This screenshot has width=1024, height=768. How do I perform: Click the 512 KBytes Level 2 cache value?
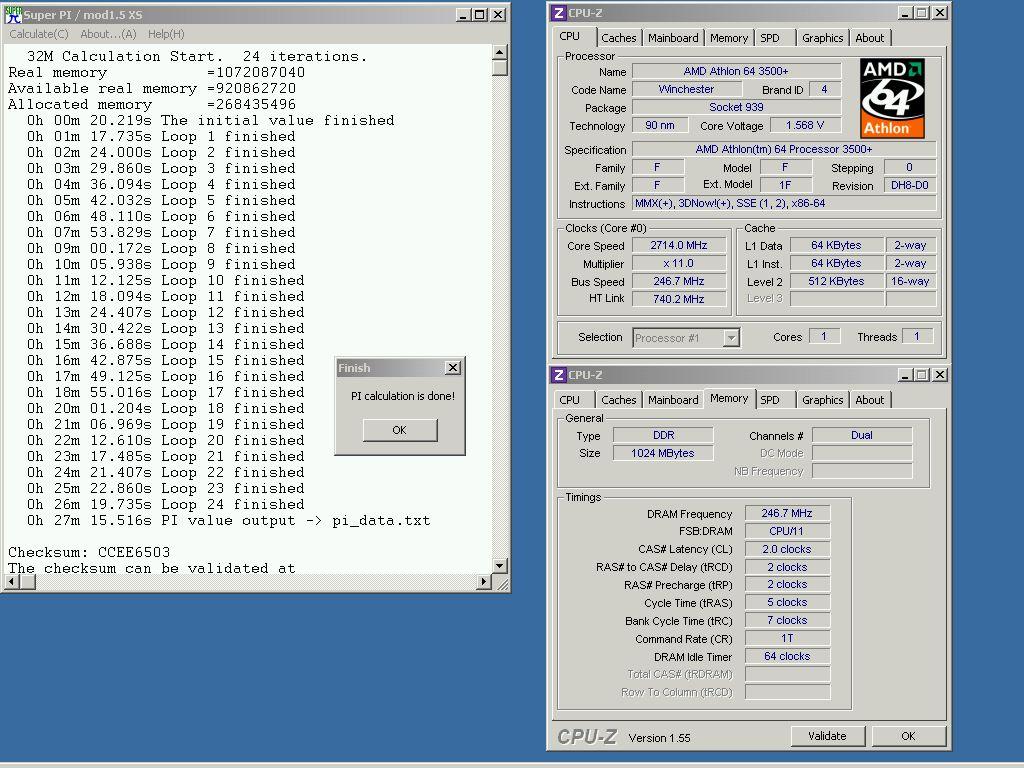[x=836, y=281]
